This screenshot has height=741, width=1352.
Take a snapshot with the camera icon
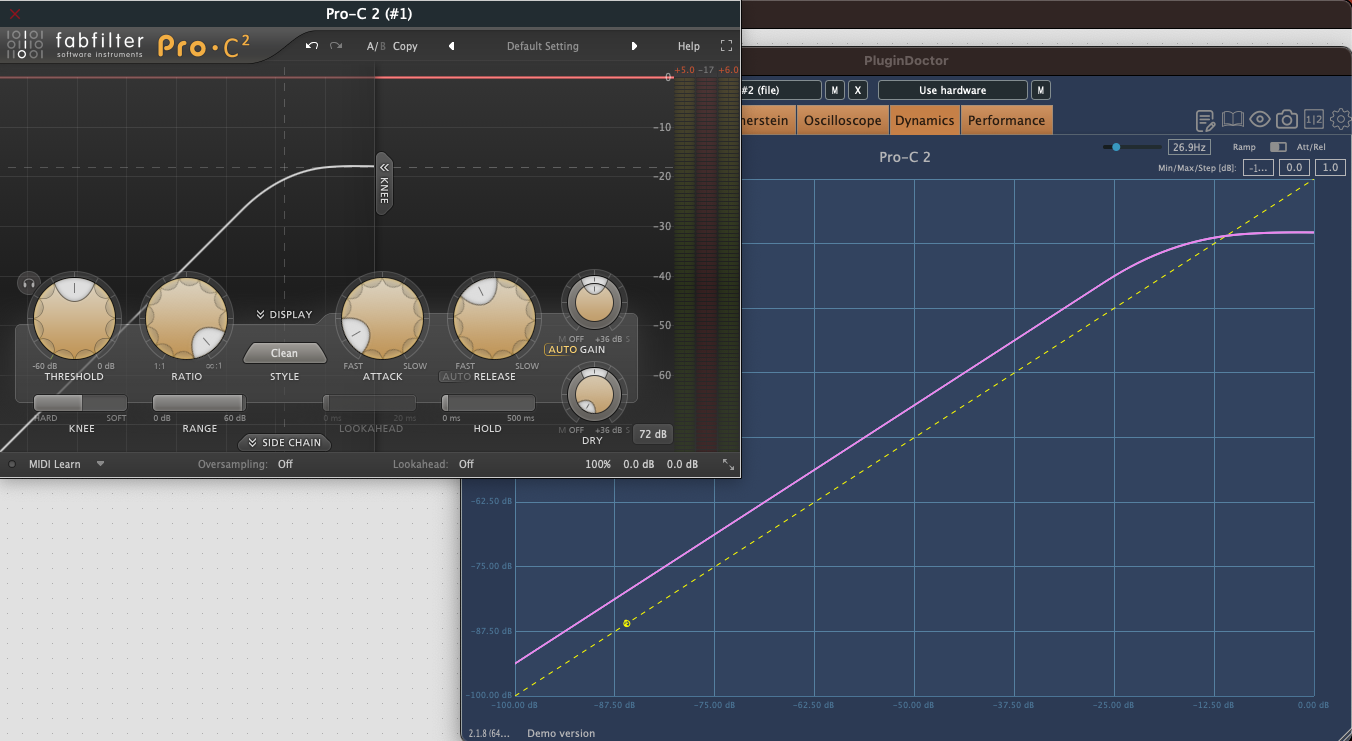(1287, 120)
